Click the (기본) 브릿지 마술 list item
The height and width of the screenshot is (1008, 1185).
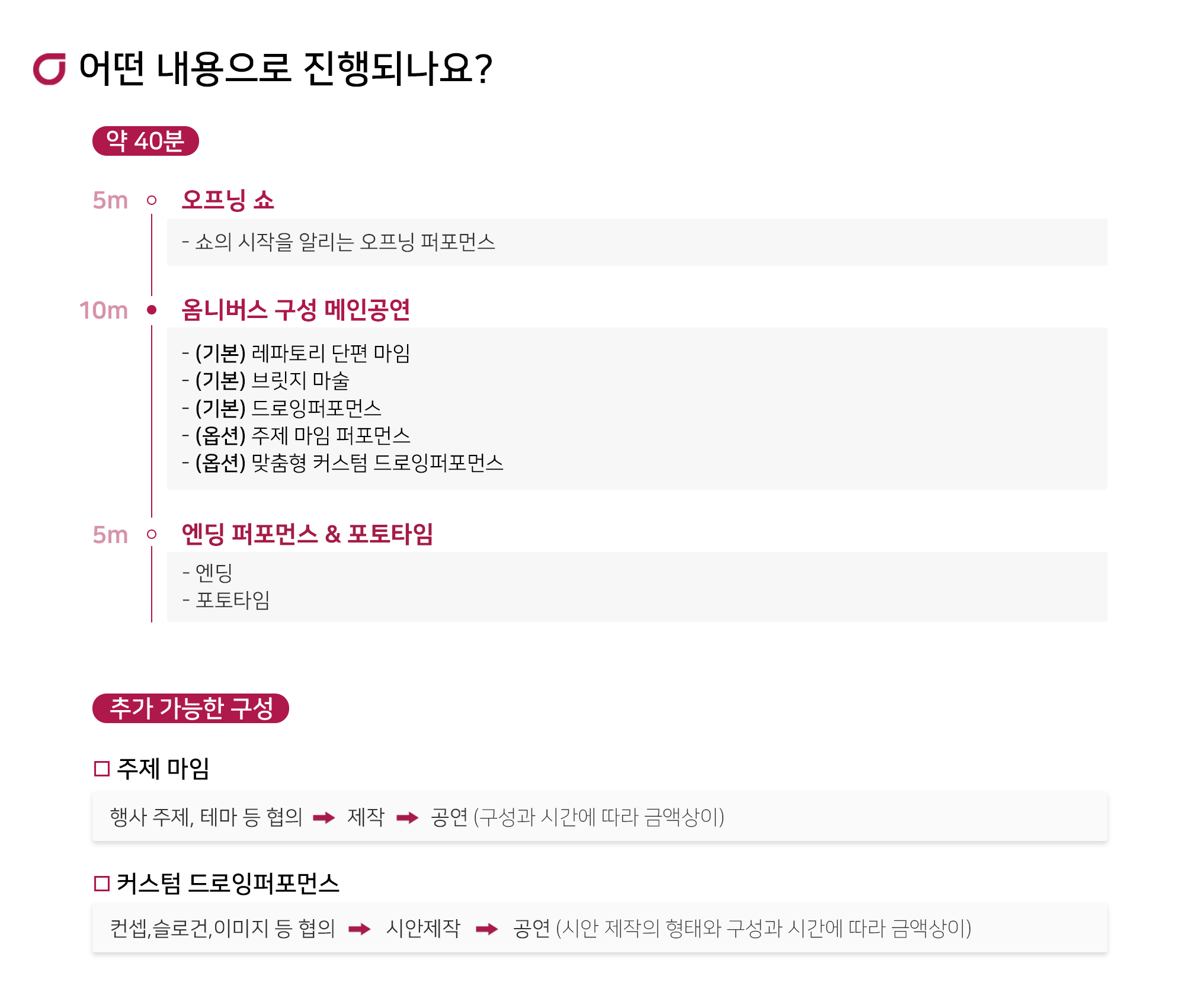coord(272,381)
